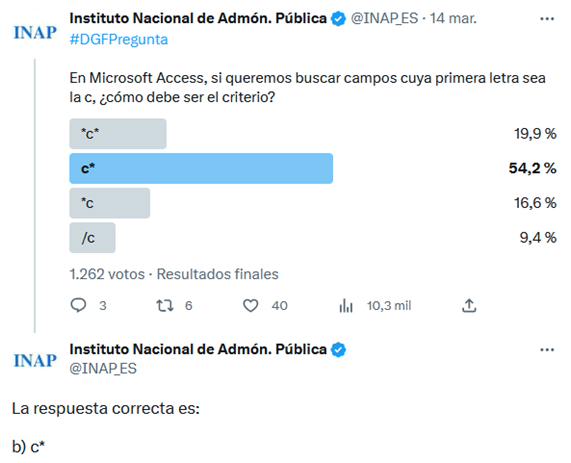
Task: Click the share upload icon
Action: pos(469,305)
